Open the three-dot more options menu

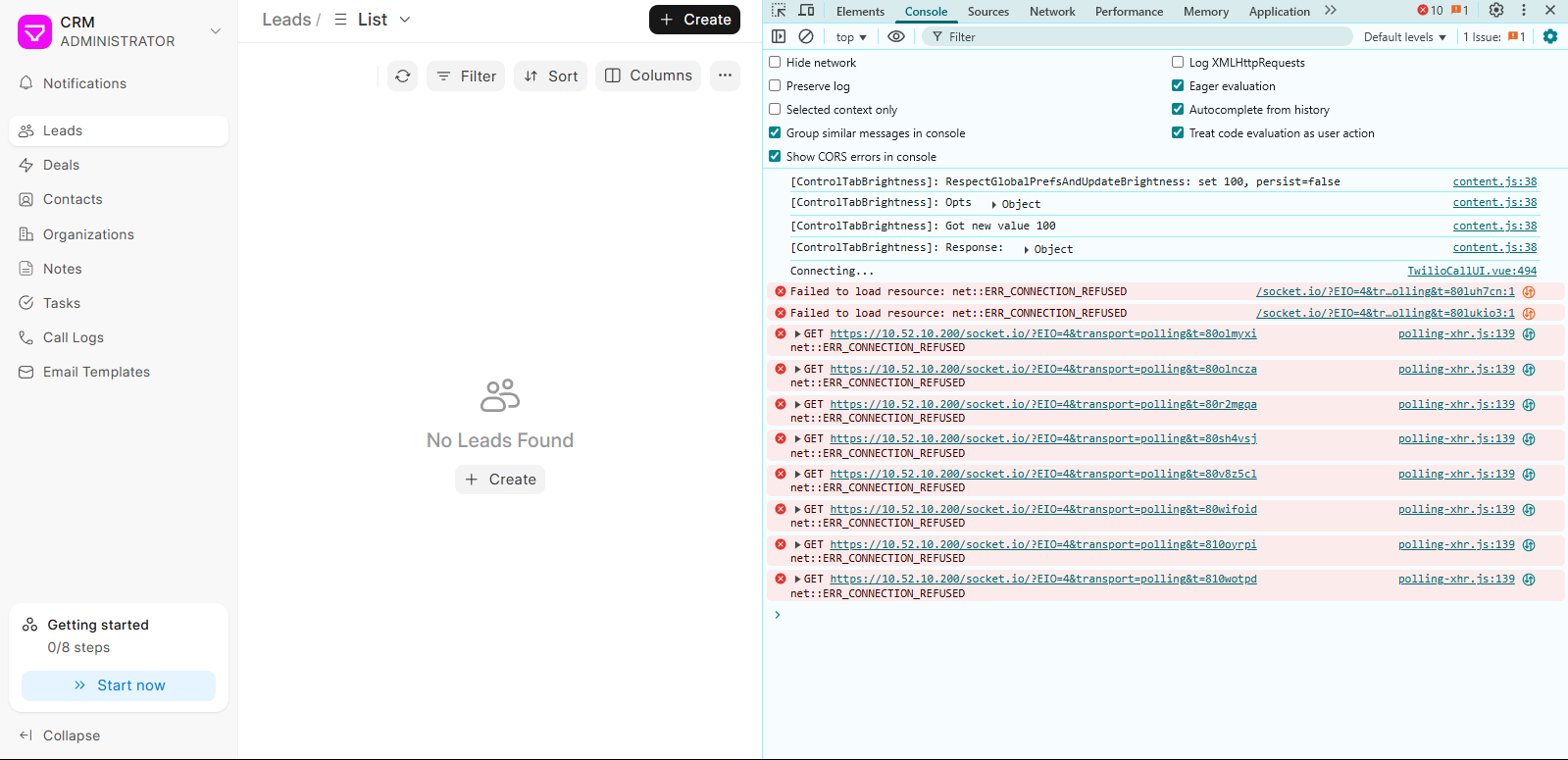pyautogui.click(x=725, y=76)
